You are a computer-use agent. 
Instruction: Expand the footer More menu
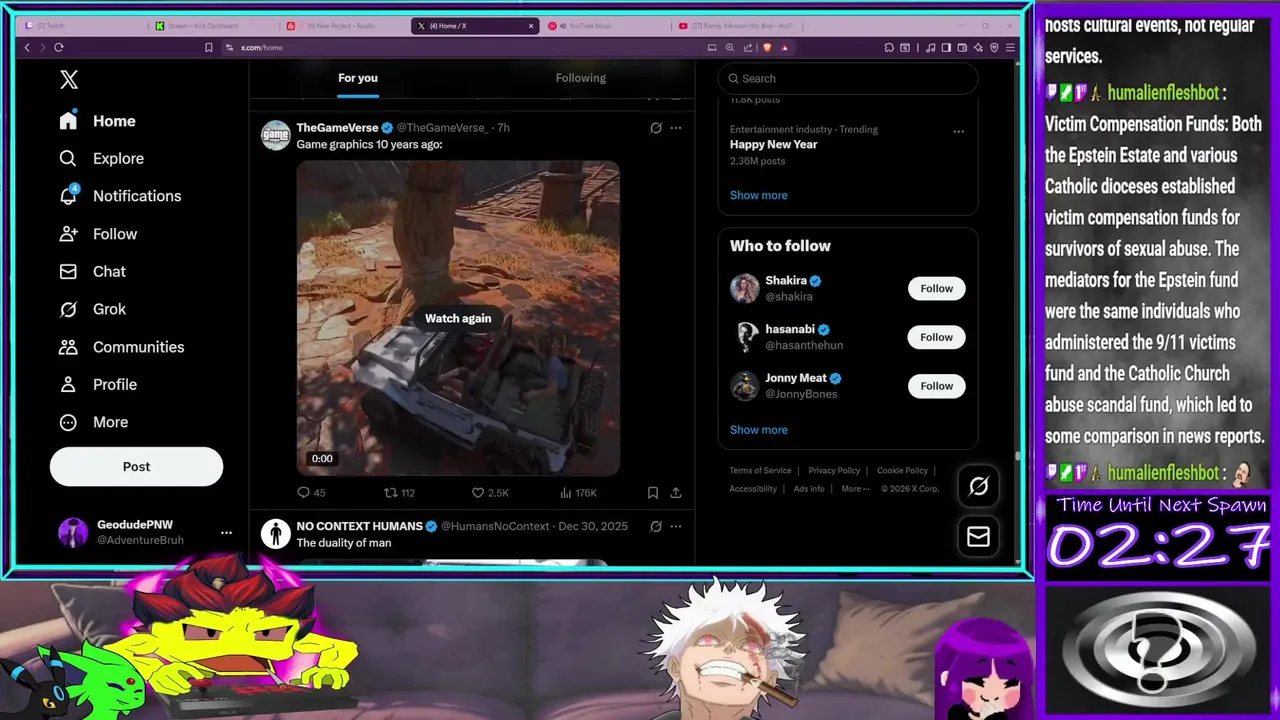[x=855, y=489]
